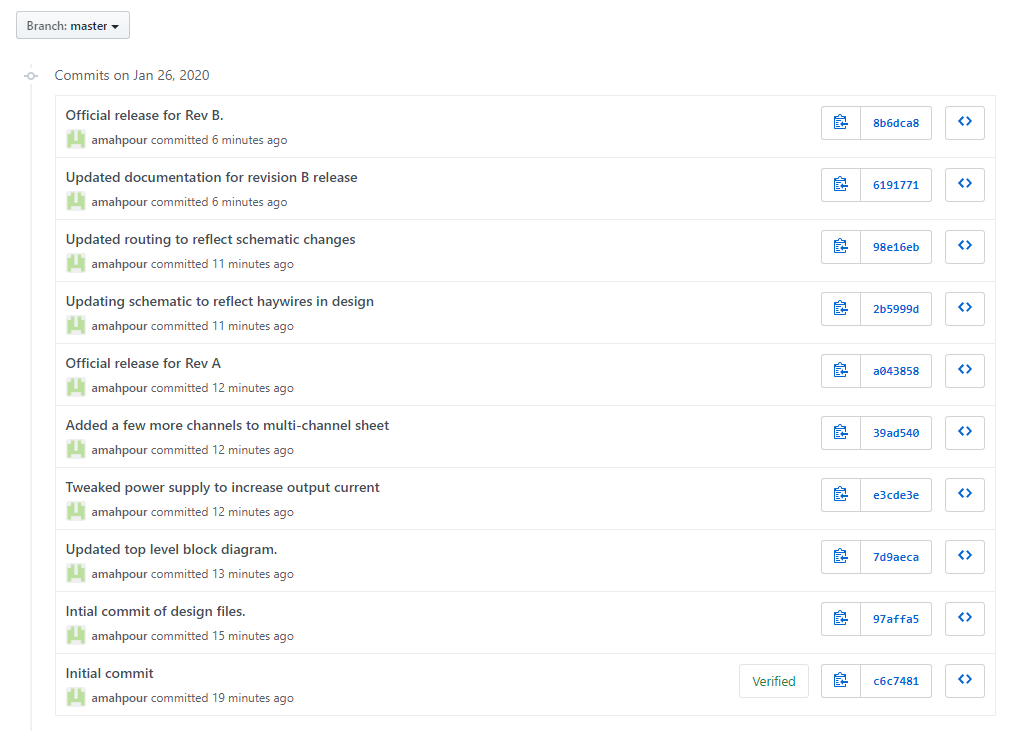Open 'Updated top level block diagram.' commit
The image size is (1010, 731).
pyautogui.click(x=171, y=549)
